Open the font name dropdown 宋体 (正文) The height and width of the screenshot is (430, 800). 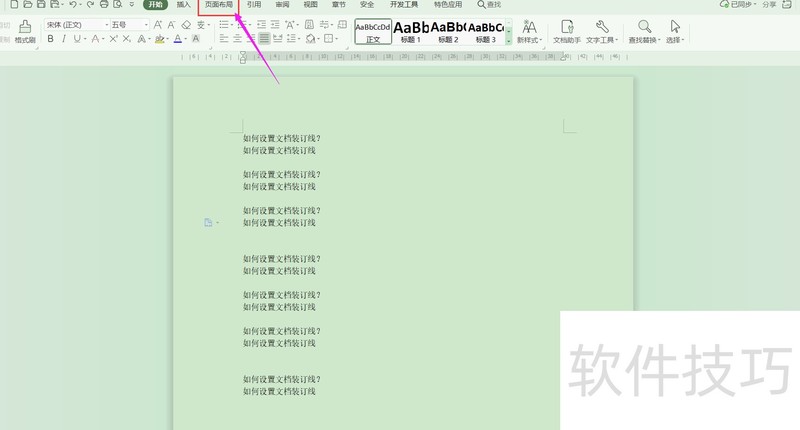point(77,24)
